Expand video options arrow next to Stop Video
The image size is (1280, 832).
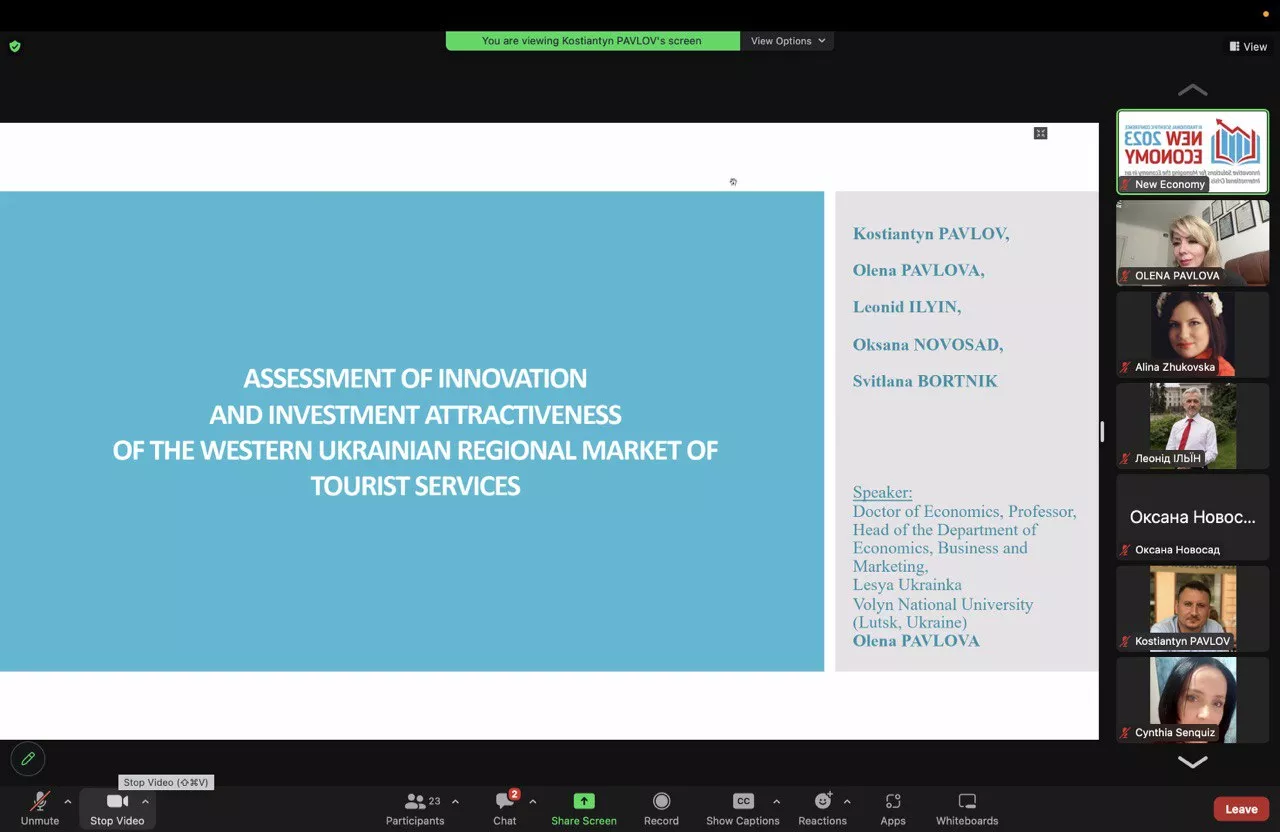pyautogui.click(x=145, y=801)
